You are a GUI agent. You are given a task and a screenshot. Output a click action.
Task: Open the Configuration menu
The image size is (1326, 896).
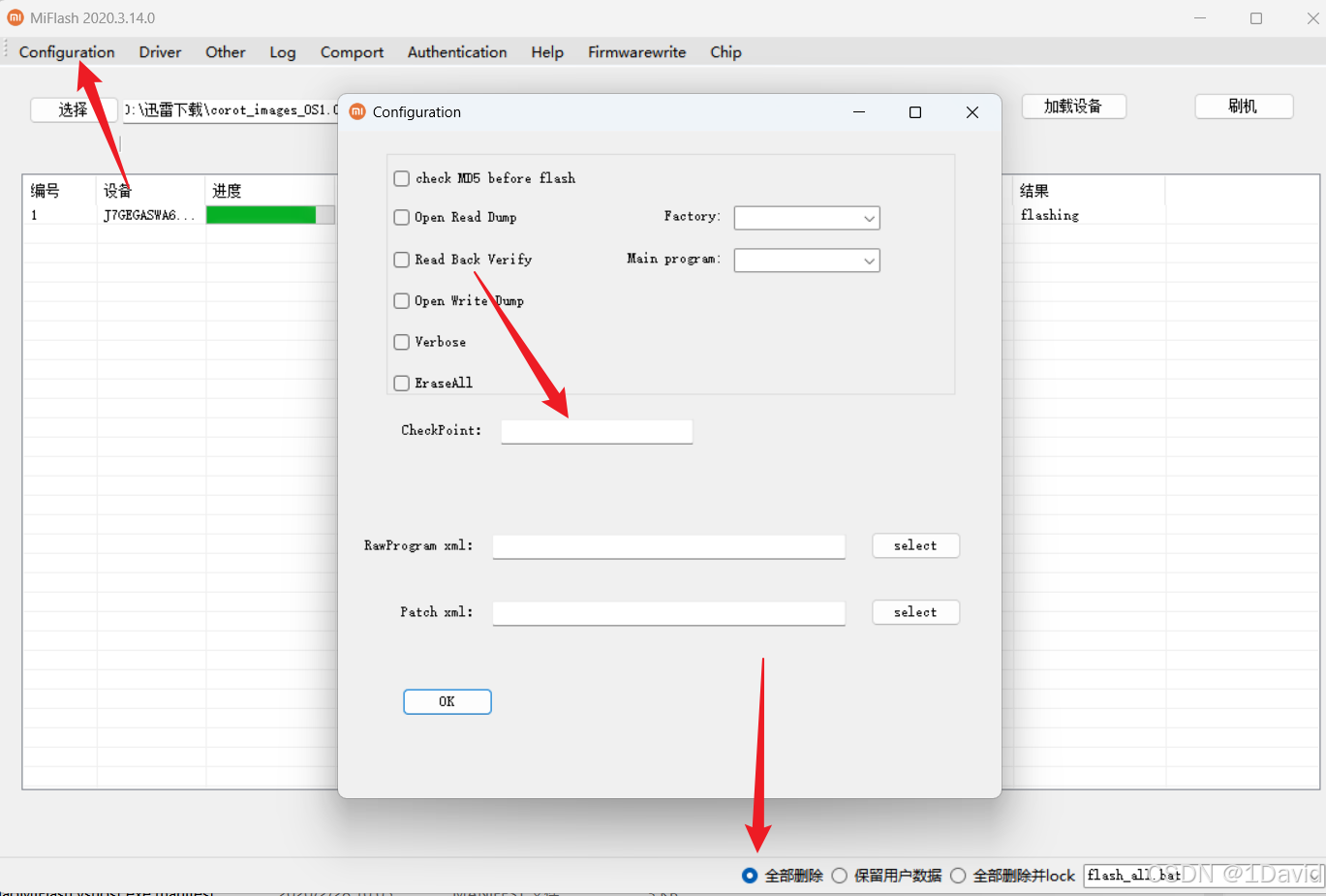click(67, 52)
